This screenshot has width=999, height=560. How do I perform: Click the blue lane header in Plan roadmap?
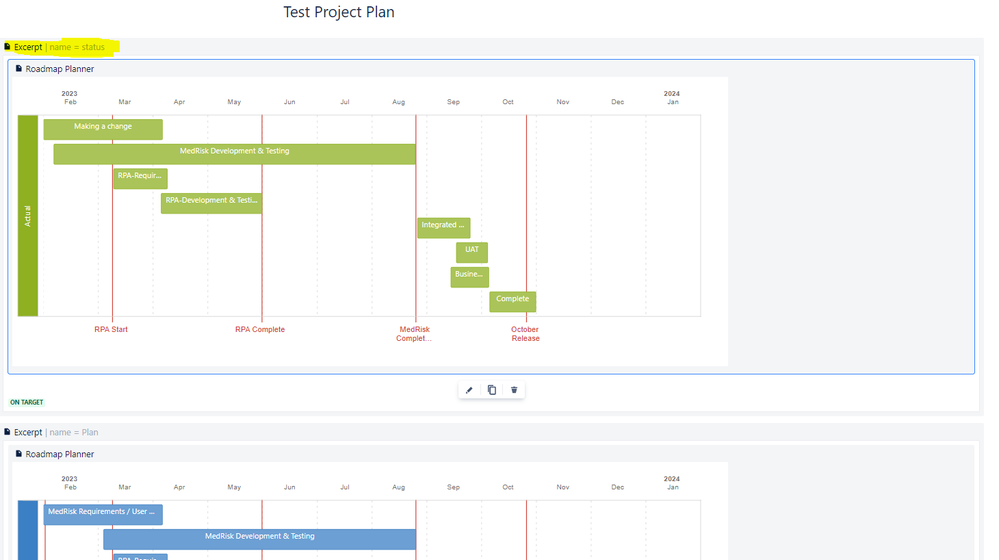click(x=27, y=530)
